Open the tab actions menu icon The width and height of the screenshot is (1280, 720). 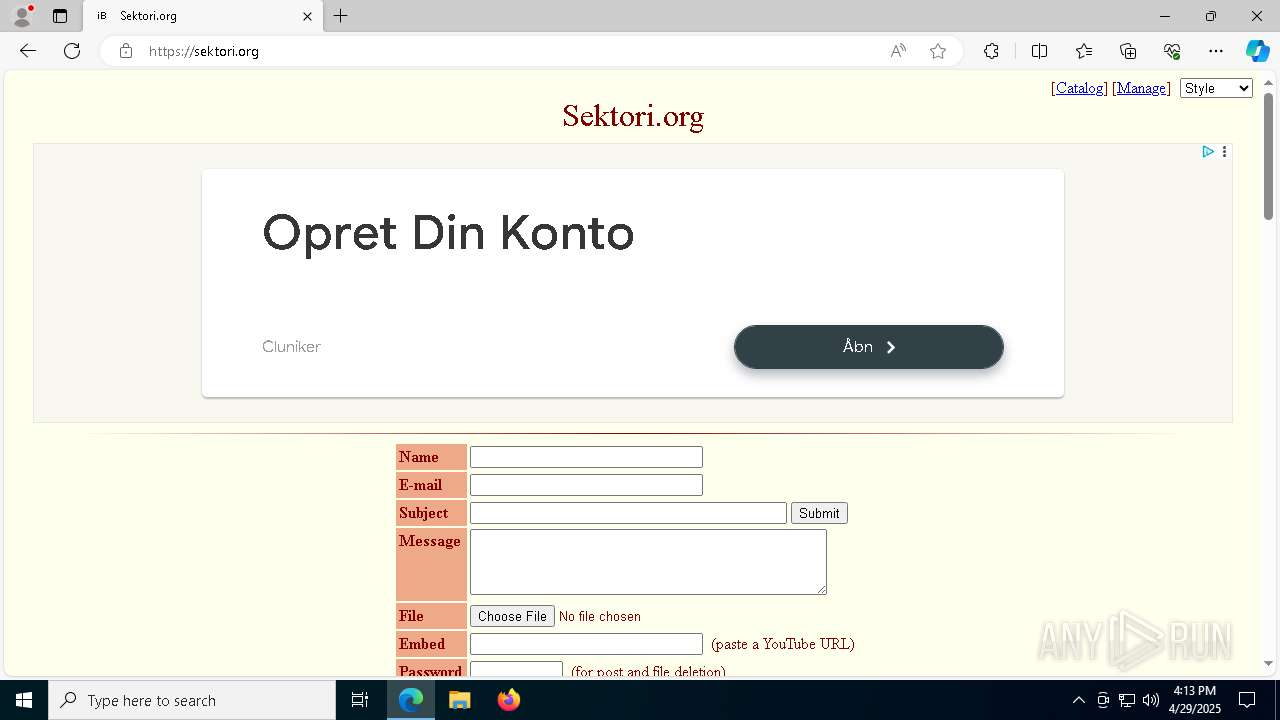pyautogui.click(x=60, y=16)
